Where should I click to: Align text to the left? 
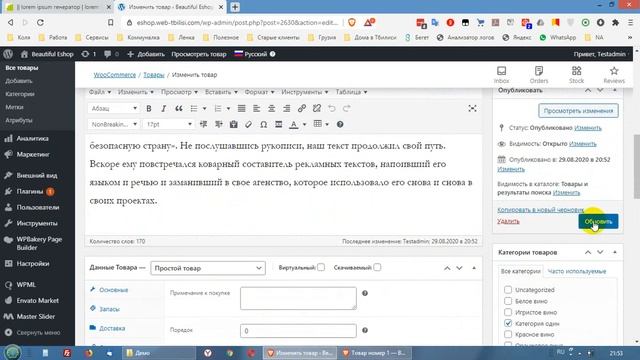click(x=256, y=108)
